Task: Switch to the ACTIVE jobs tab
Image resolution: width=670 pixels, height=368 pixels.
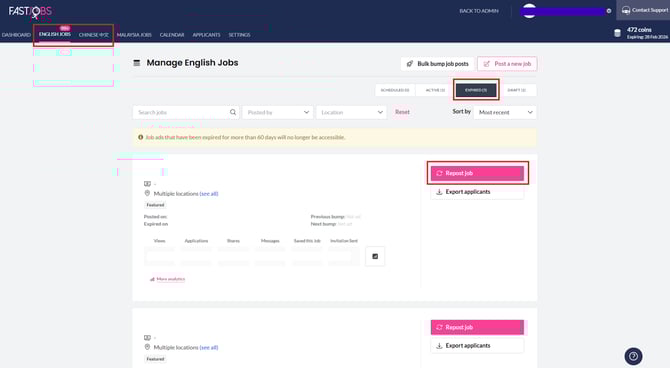Action: pos(435,90)
